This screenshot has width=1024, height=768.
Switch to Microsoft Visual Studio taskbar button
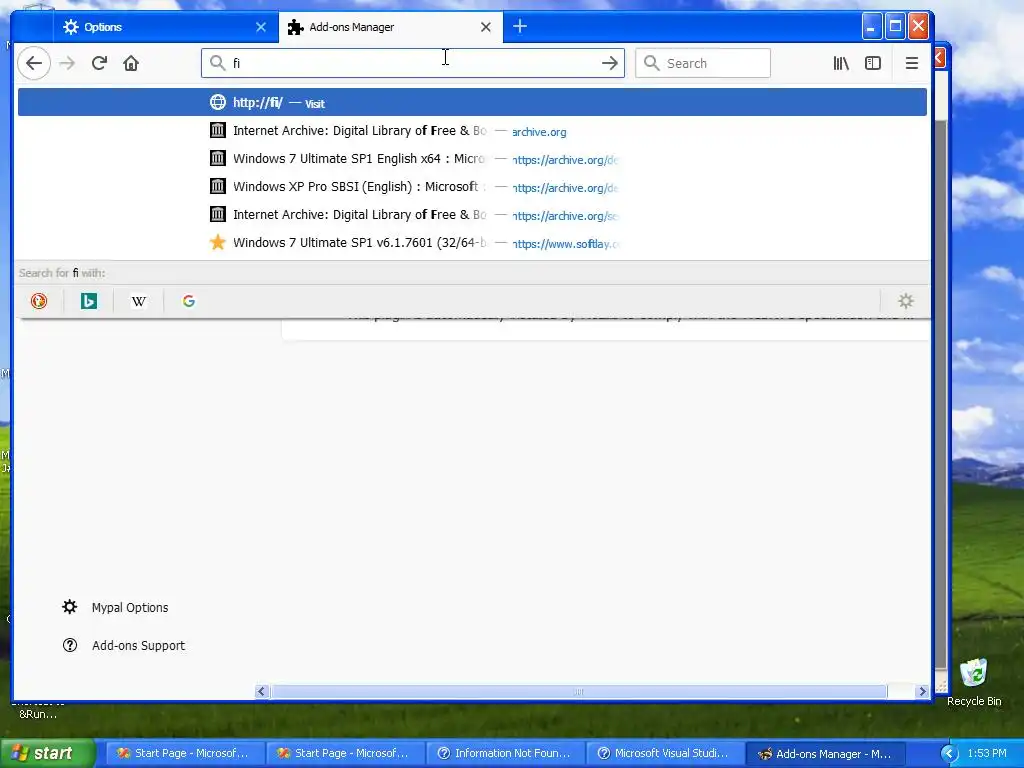665,753
